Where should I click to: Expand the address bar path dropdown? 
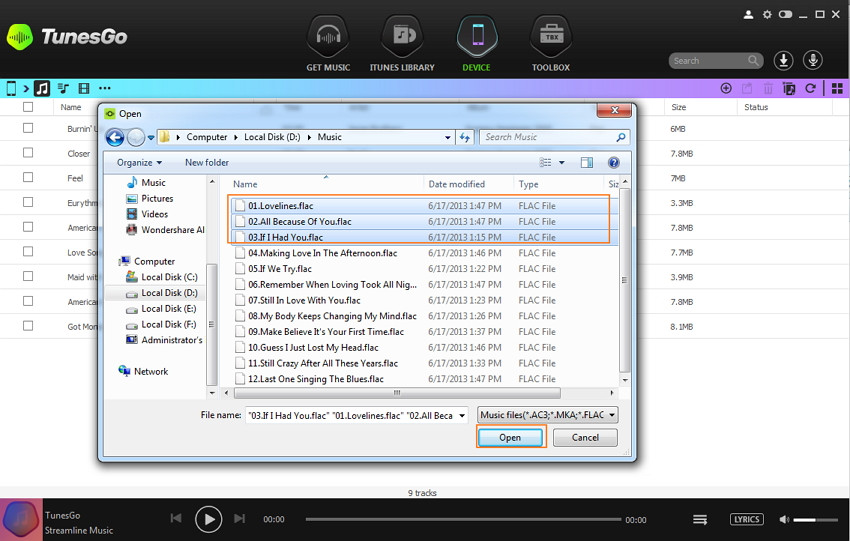point(447,138)
